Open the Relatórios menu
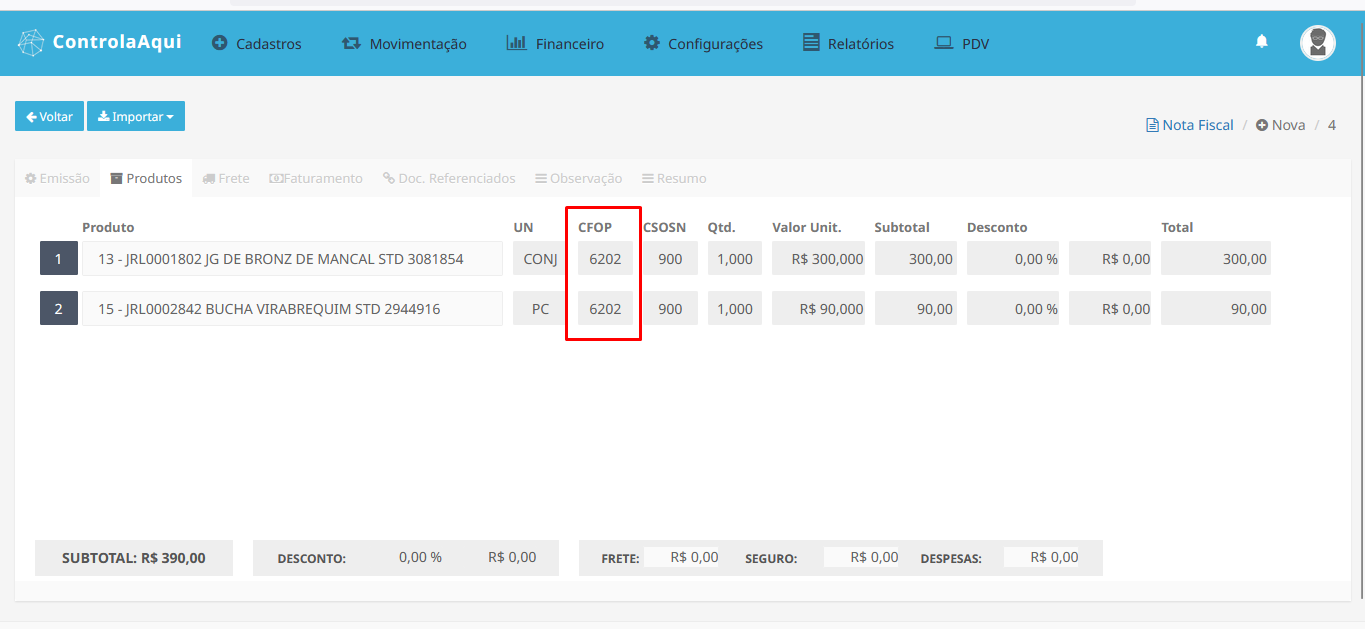This screenshot has width=1365, height=629. coord(848,44)
